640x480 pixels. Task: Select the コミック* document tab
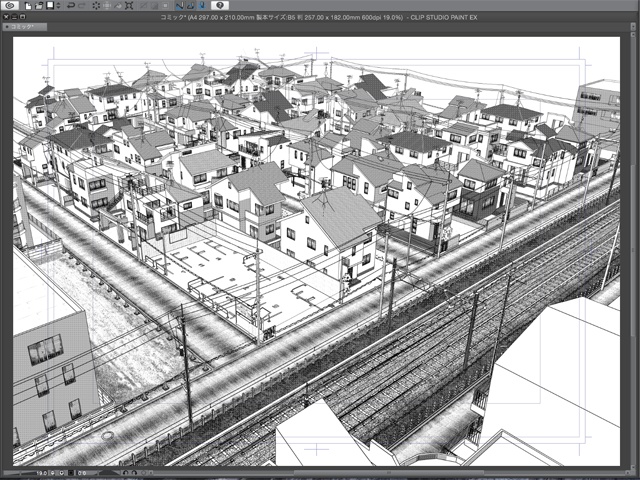click(x=24, y=27)
